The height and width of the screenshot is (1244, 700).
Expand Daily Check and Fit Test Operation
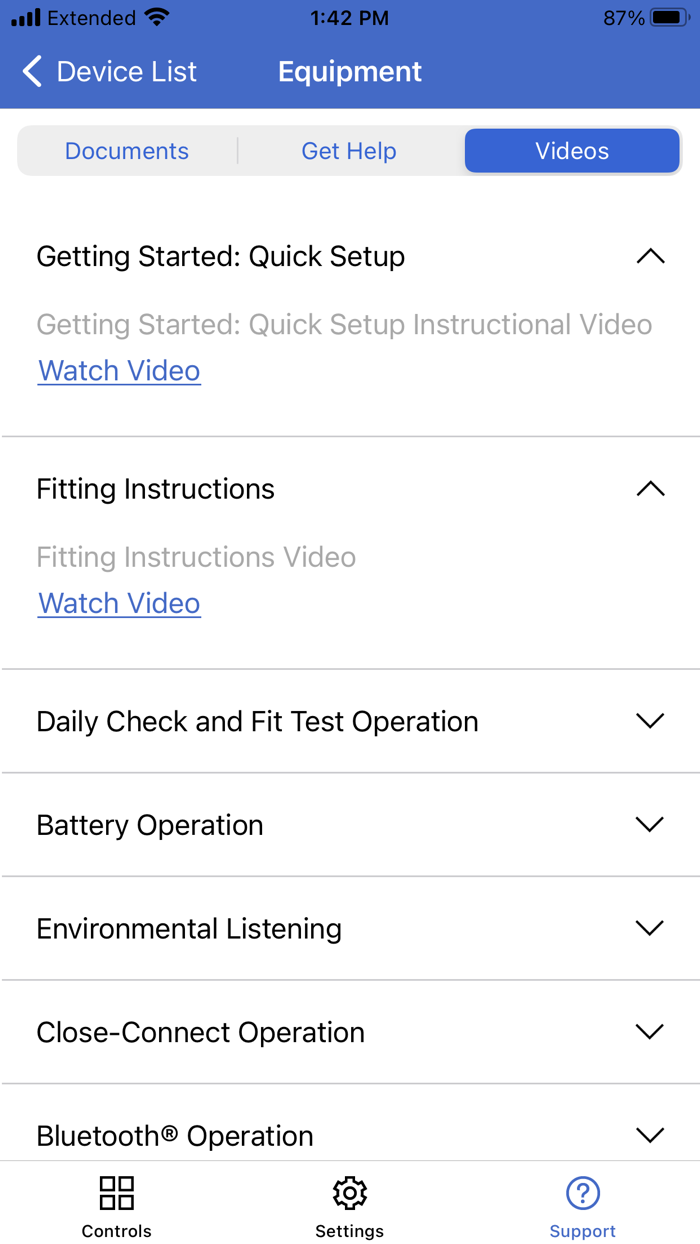(x=350, y=721)
